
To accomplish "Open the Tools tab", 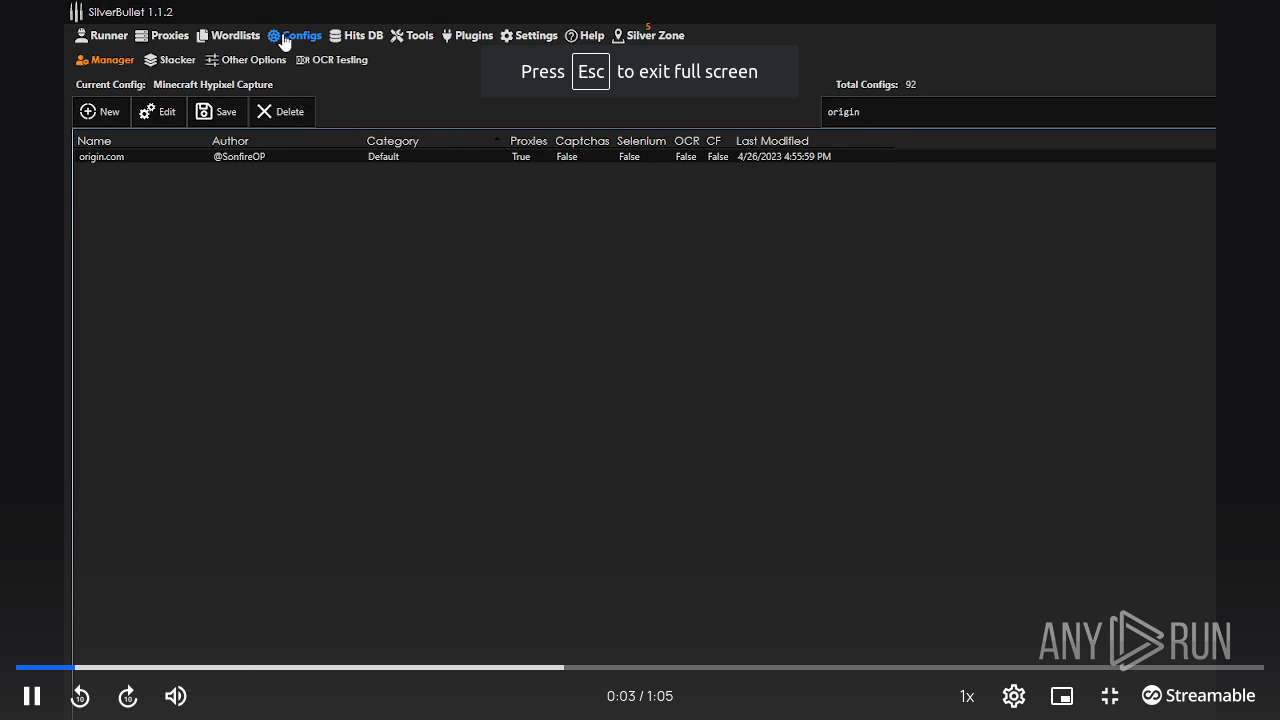I will tap(412, 35).
